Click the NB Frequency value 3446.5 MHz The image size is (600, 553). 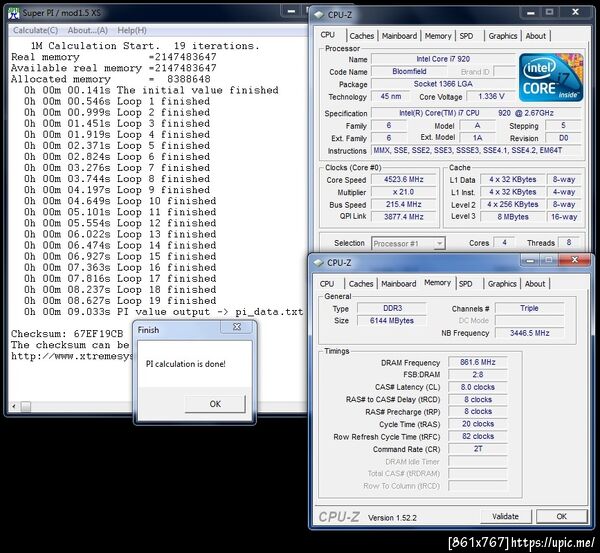(529, 333)
